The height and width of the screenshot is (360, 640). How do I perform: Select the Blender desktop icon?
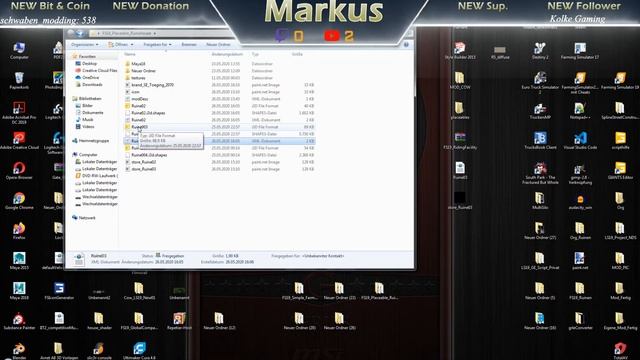pos(19,351)
